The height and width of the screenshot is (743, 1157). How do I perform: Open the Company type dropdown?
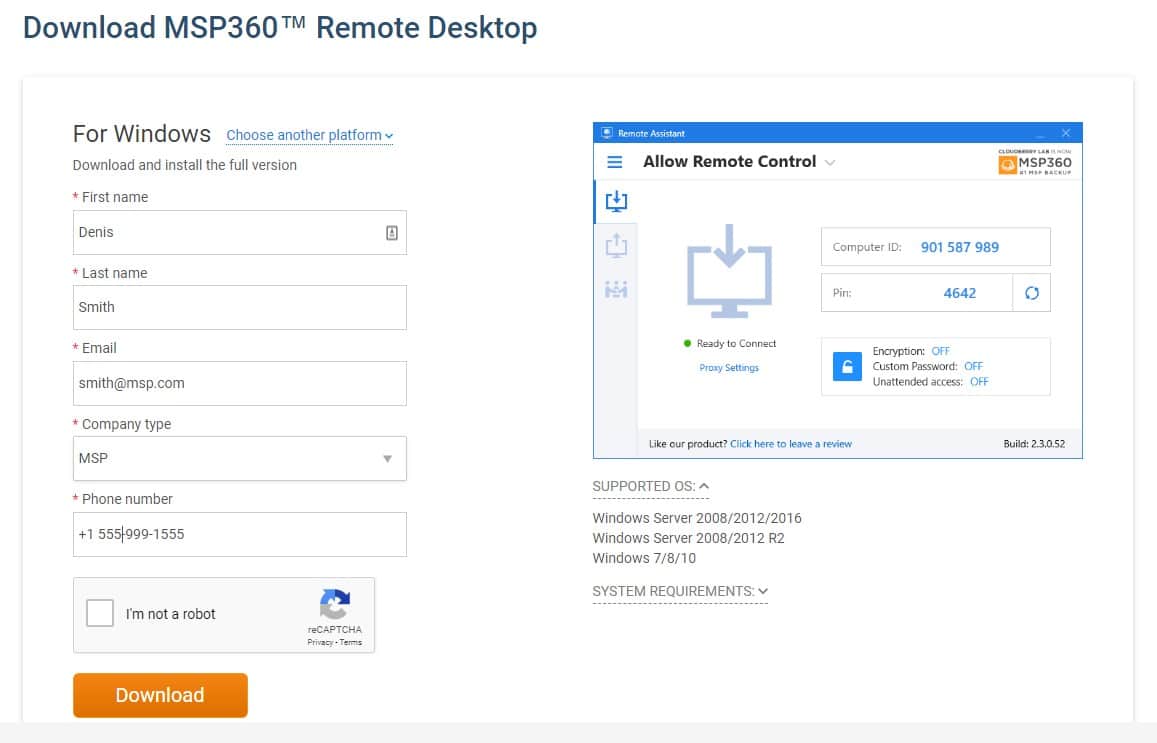click(240, 458)
